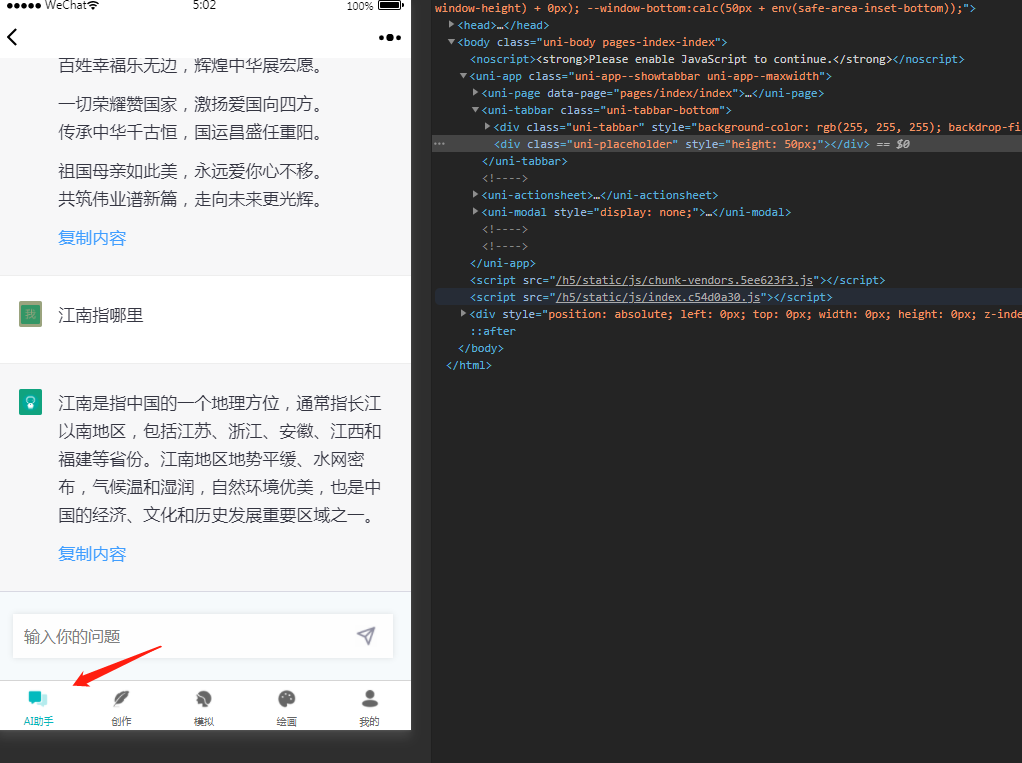The image size is (1022, 763).
Task: Open chunk-vendors.5ee623f3.js script link
Action: (684, 280)
